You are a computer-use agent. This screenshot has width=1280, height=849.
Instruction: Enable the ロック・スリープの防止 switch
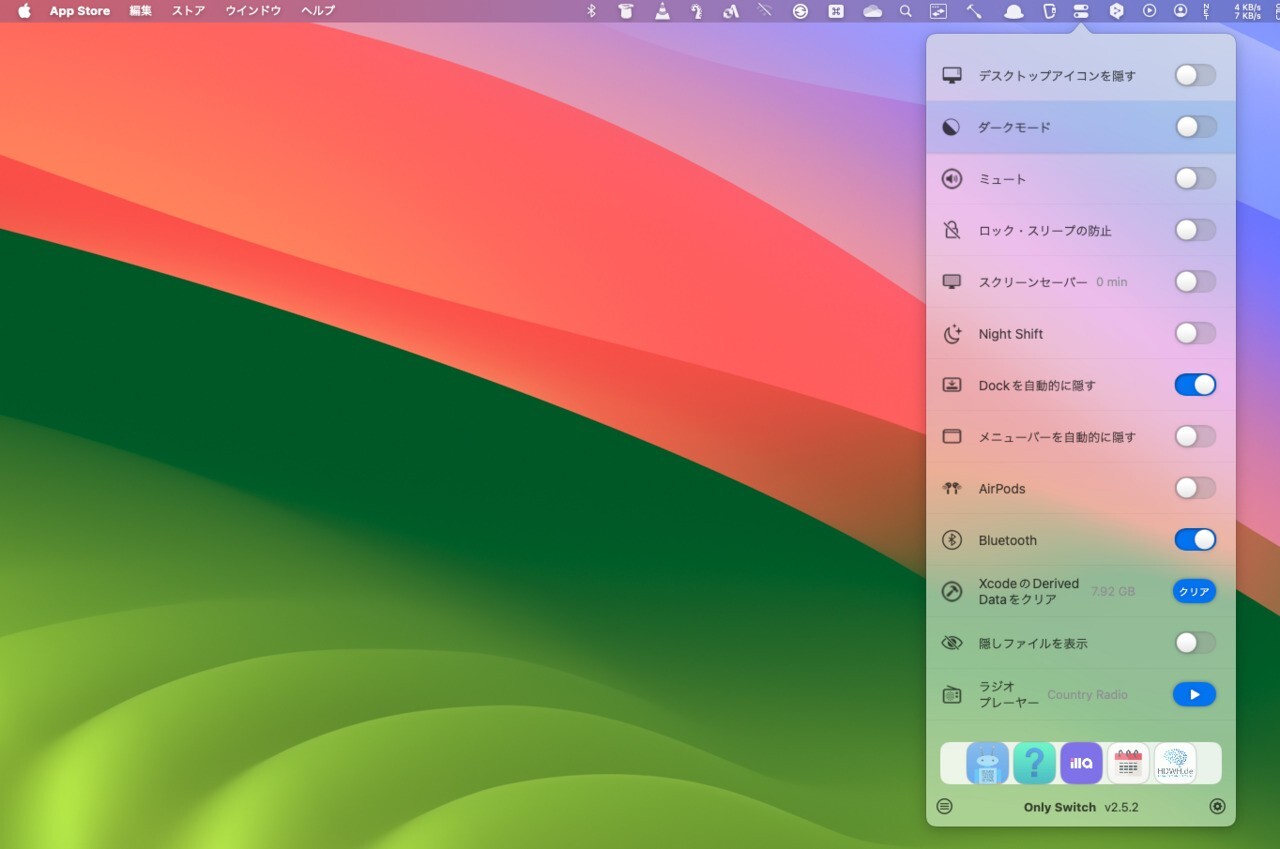(1195, 230)
